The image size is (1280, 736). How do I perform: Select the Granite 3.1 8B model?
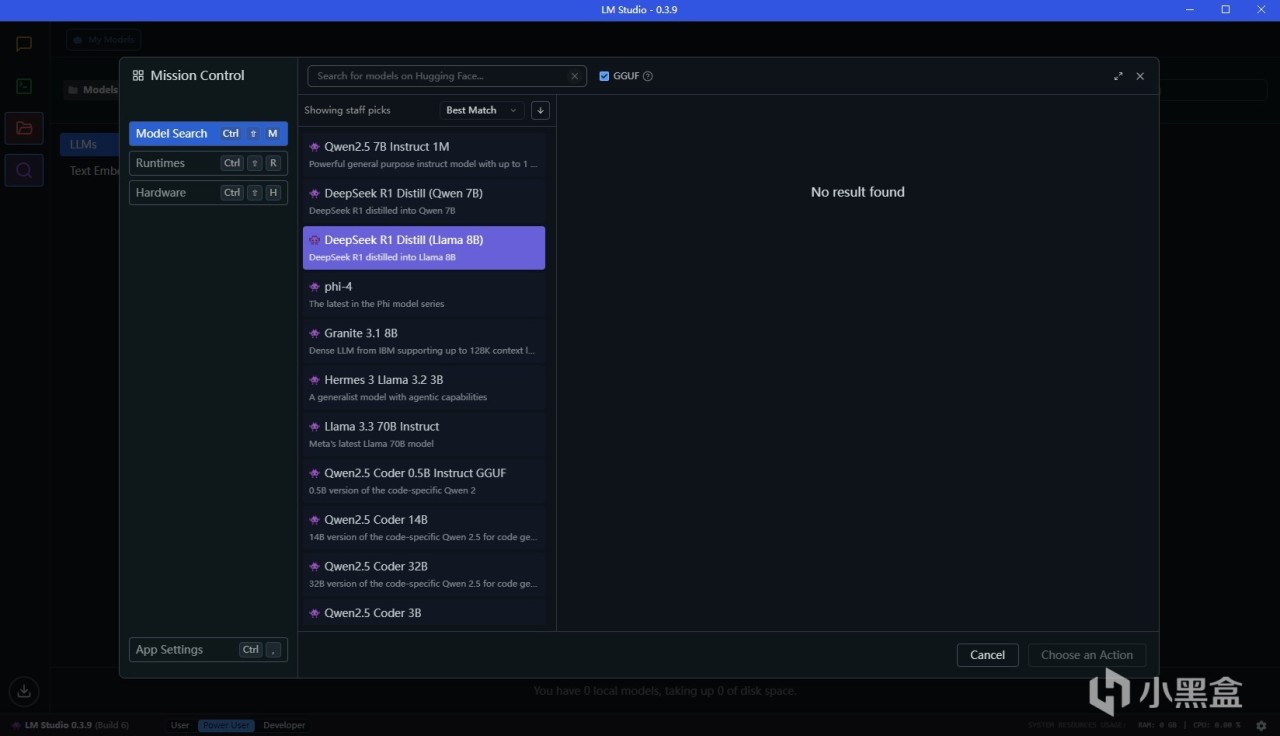coord(424,341)
